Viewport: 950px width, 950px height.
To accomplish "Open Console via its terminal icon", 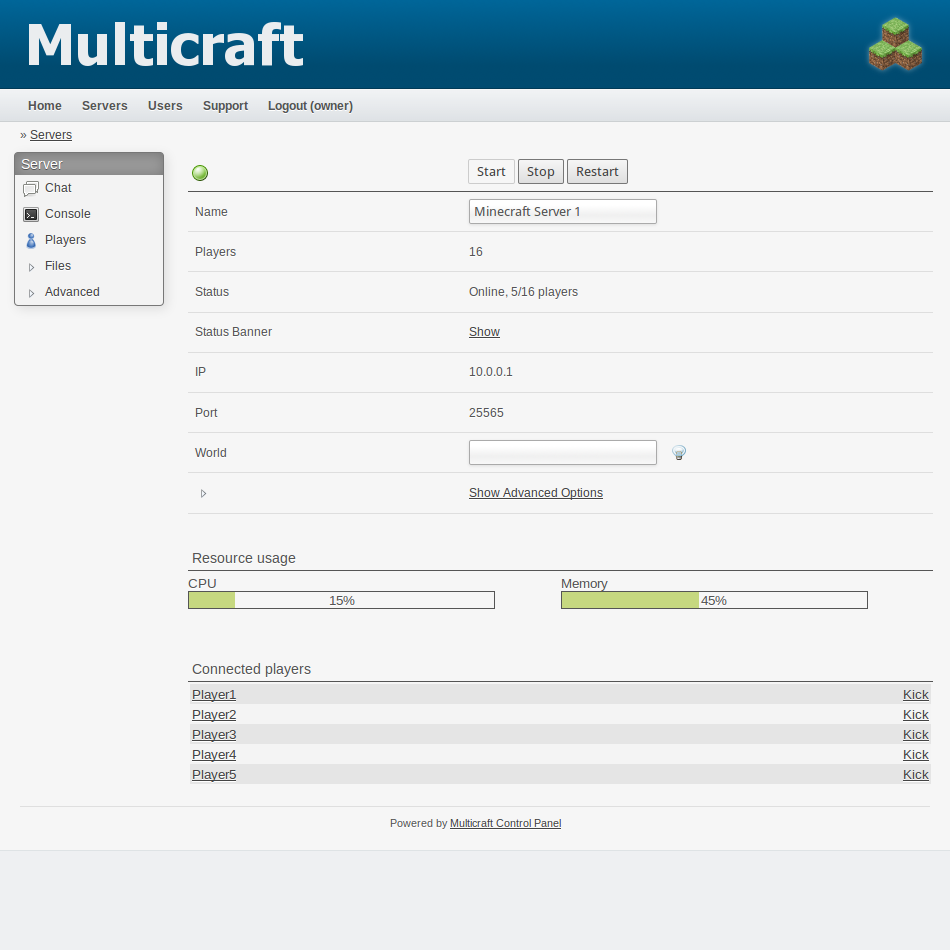I will pyautogui.click(x=31, y=214).
